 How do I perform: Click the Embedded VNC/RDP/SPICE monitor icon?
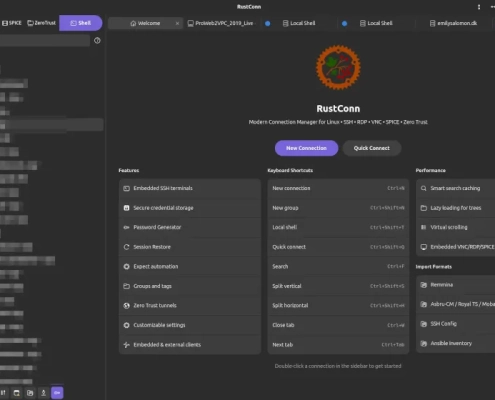click(423, 247)
